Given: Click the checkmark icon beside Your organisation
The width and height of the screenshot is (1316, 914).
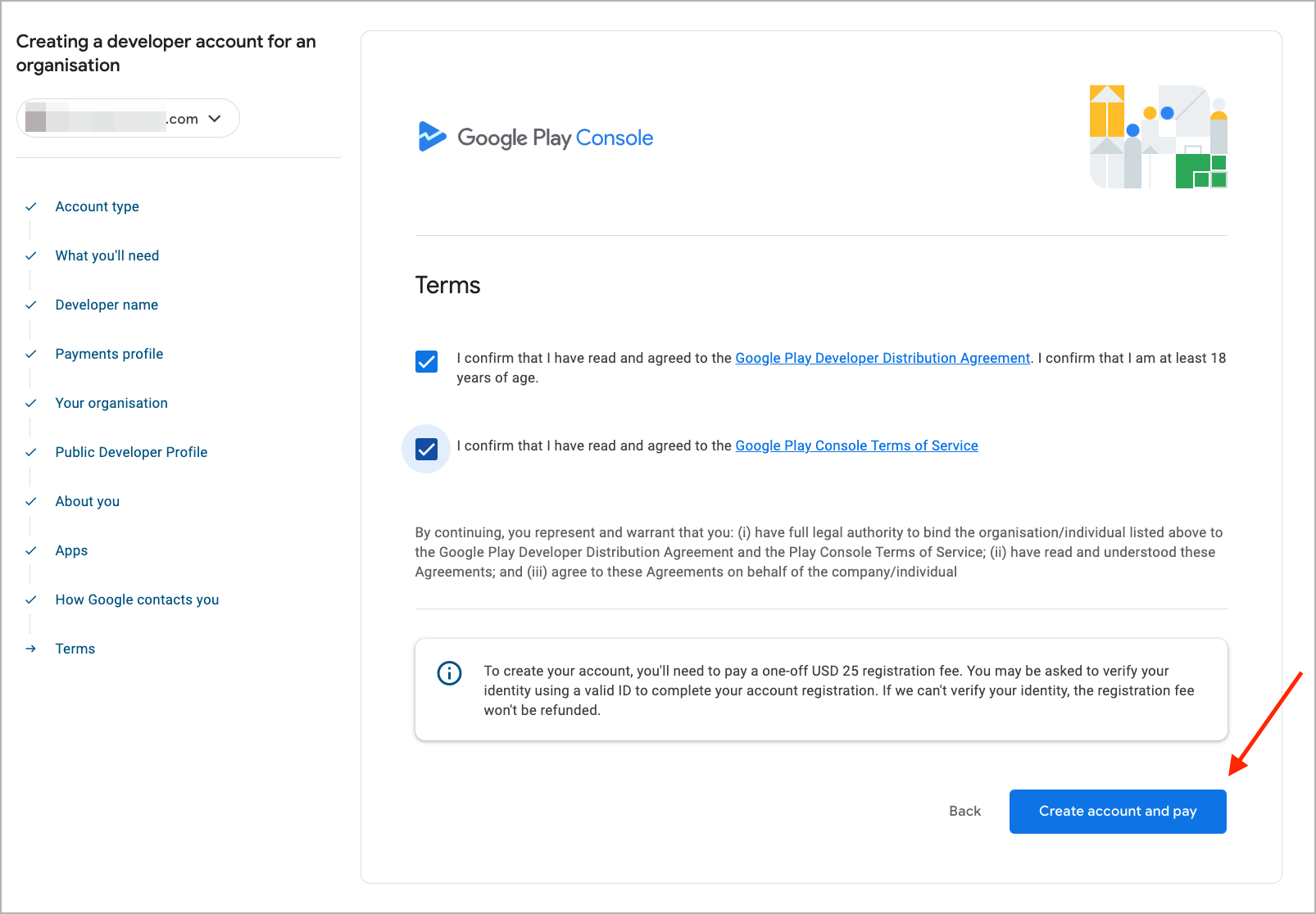Looking at the screenshot, I should pyautogui.click(x=31, y=403).
